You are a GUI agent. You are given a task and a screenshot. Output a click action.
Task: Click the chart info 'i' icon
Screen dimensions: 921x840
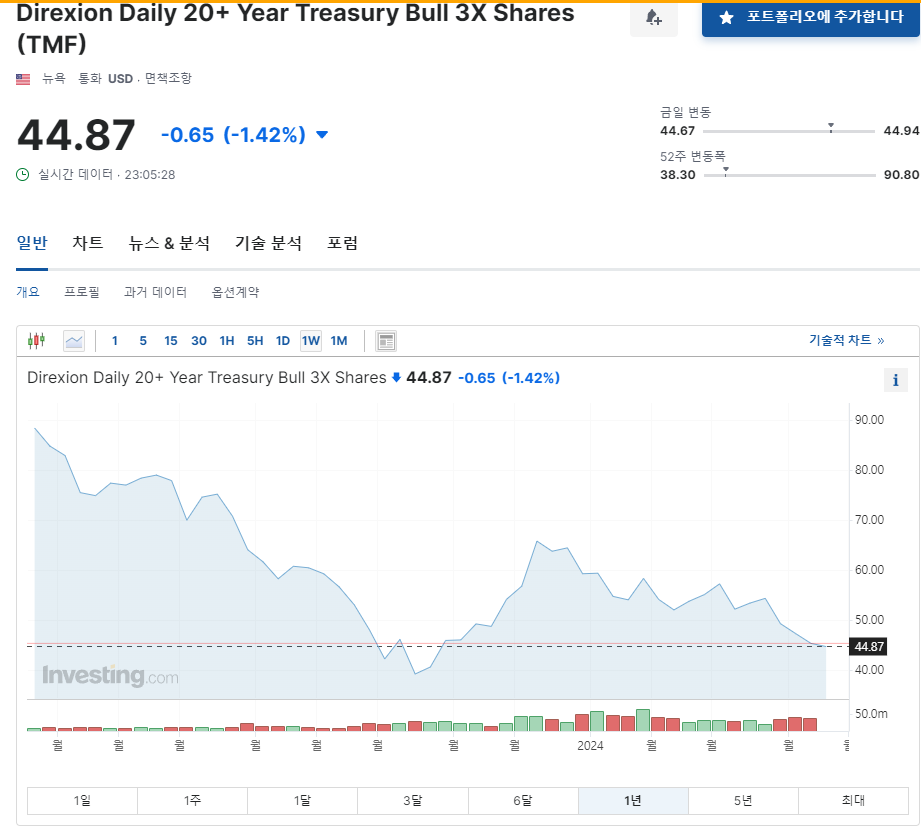tap(895, 380)
